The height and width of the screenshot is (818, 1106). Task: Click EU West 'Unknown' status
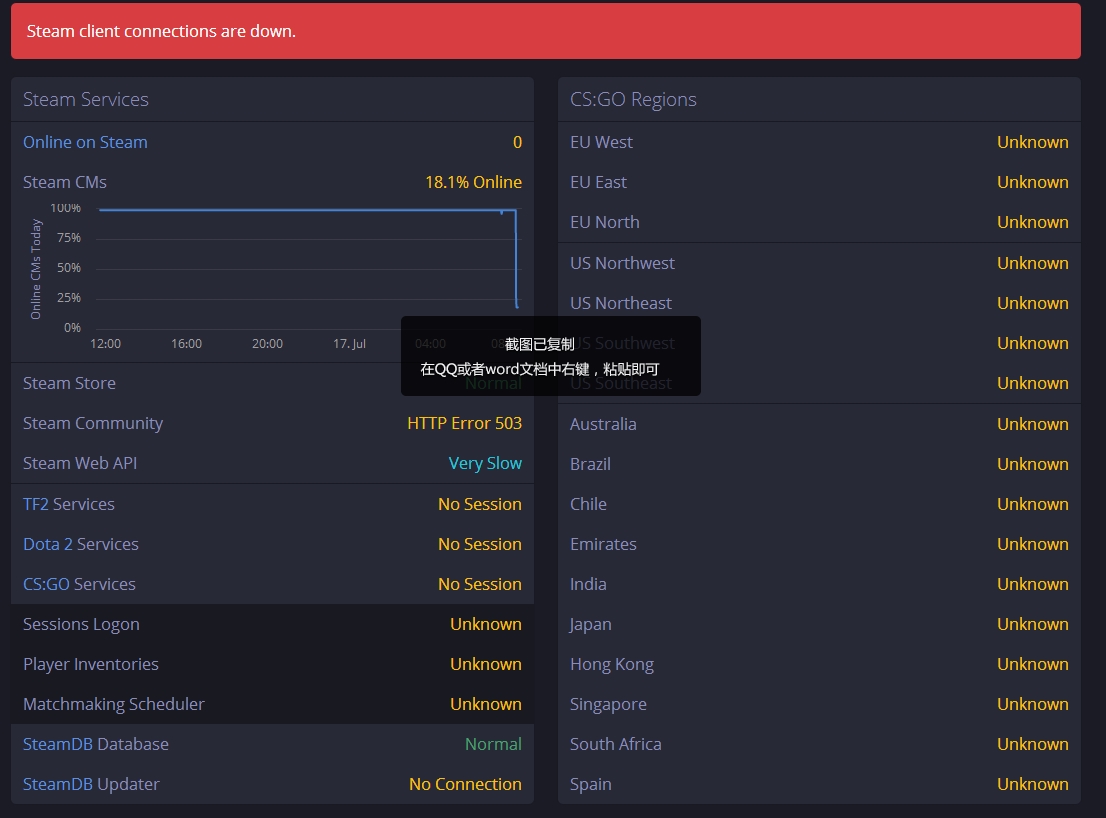point(1033,142)
